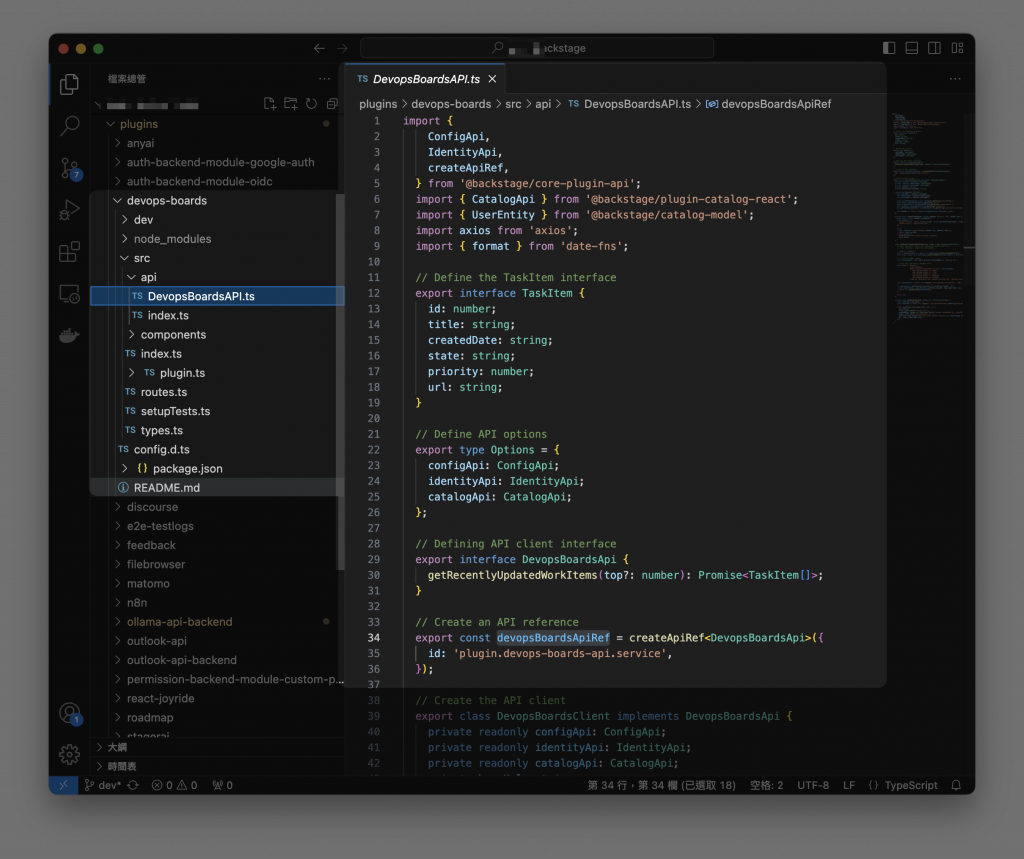The height and width of the screenshot is (859, 1024).
Task: Open the Docker view
Action: [69, 336]
